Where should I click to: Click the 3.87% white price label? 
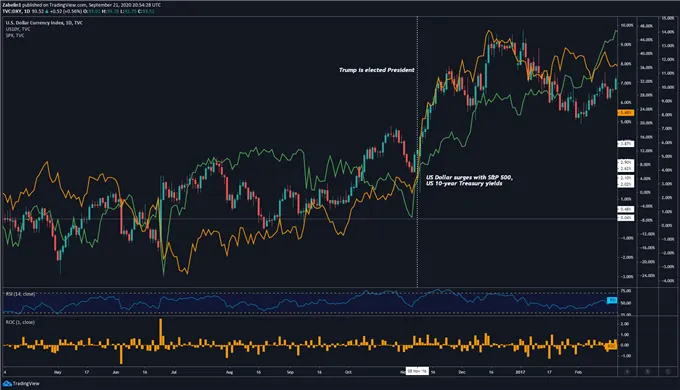coord(625,144)
